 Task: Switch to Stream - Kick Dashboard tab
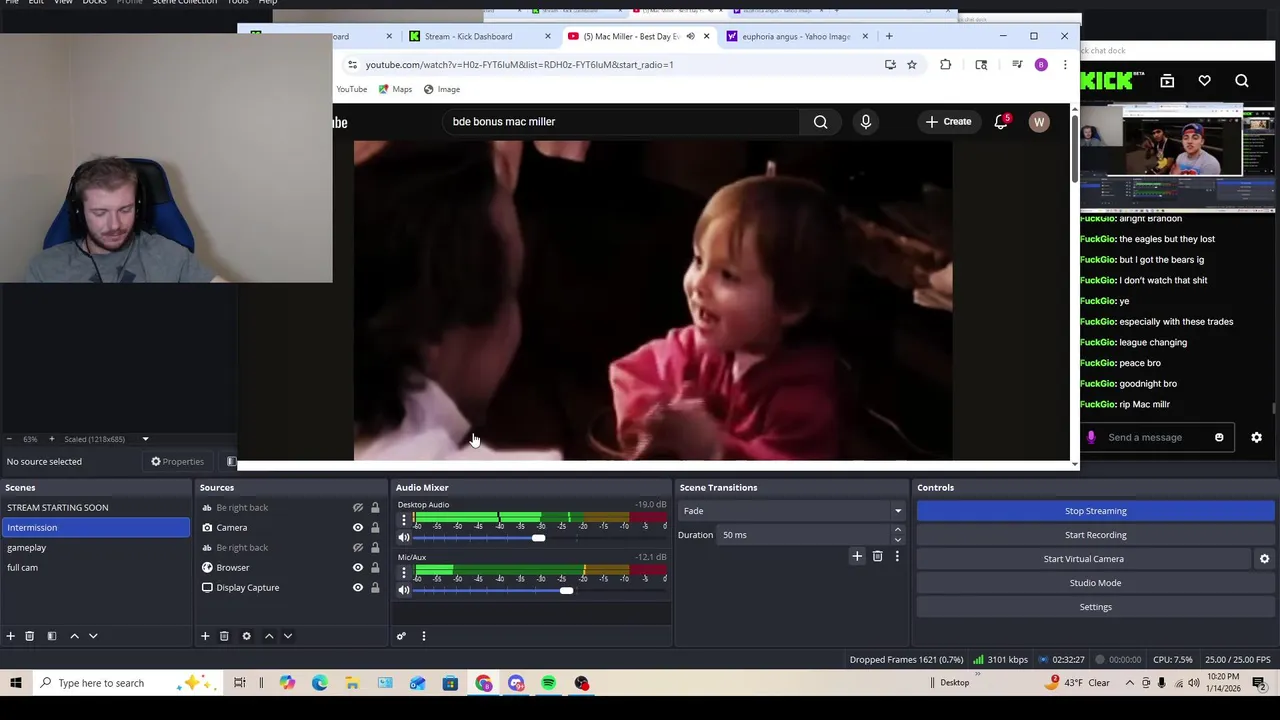tap(468, 37)
